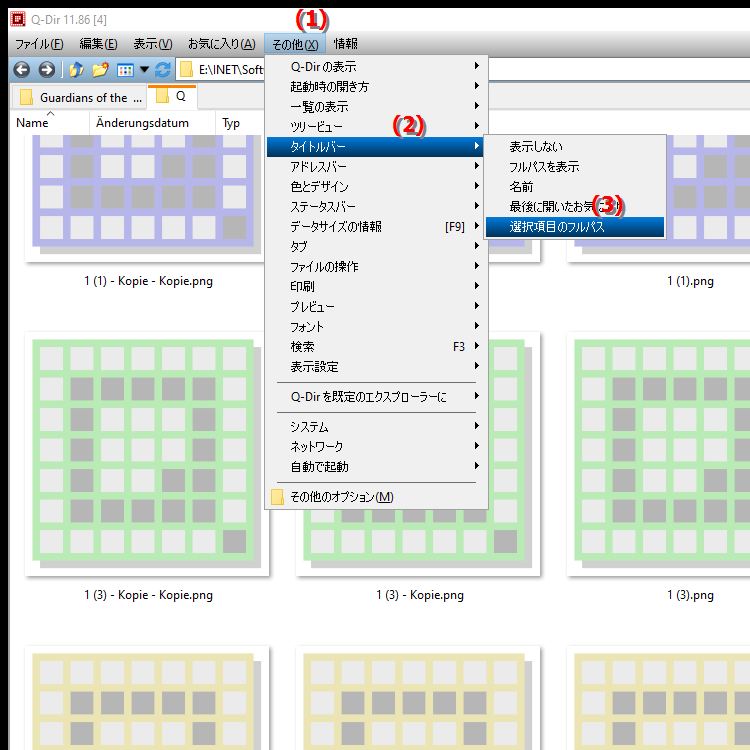Screen dimensions: 750x750
Task: Open the ネットワーク submenu
Action: point(376,447)
